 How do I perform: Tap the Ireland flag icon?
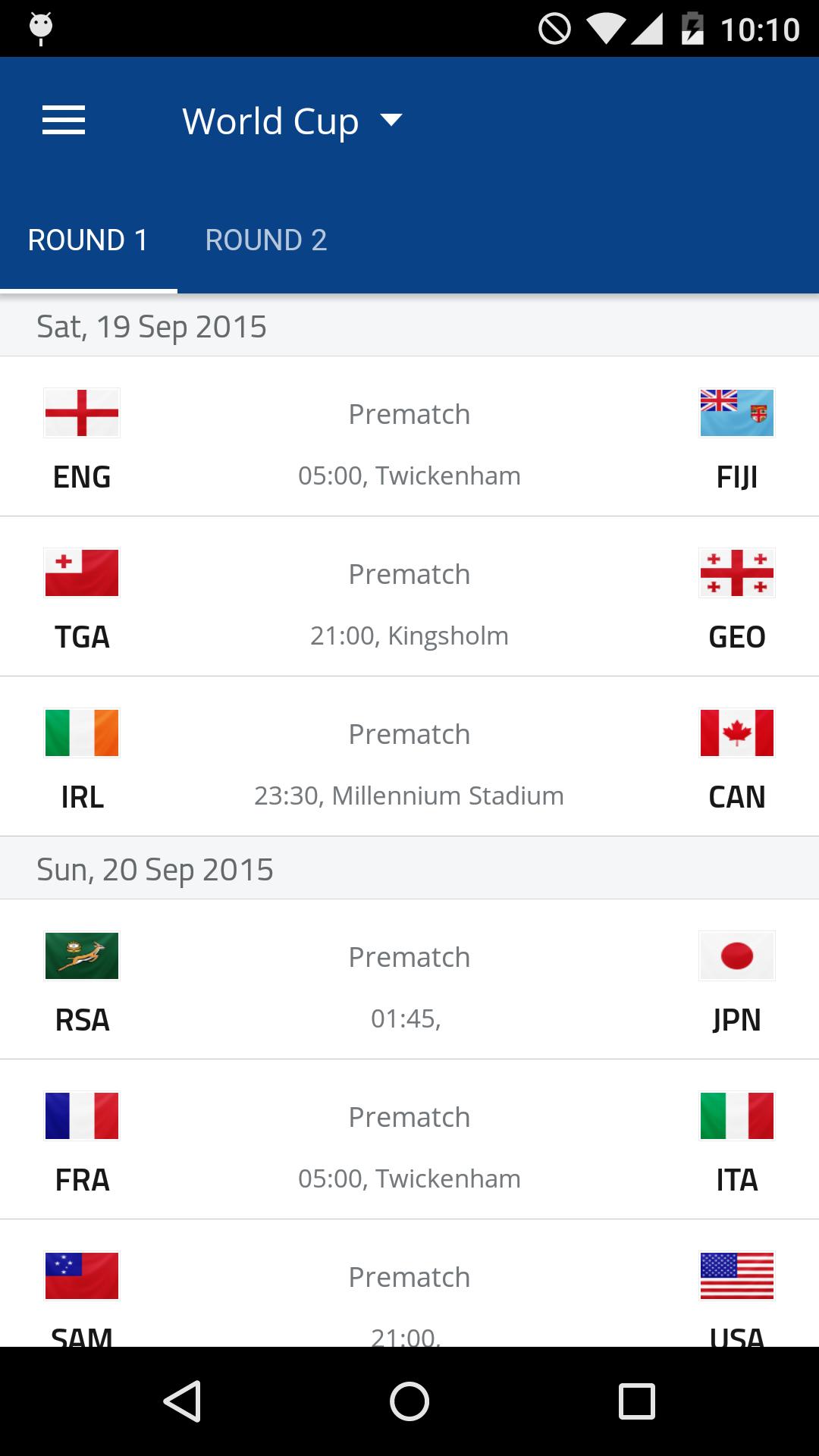(82, 733)
